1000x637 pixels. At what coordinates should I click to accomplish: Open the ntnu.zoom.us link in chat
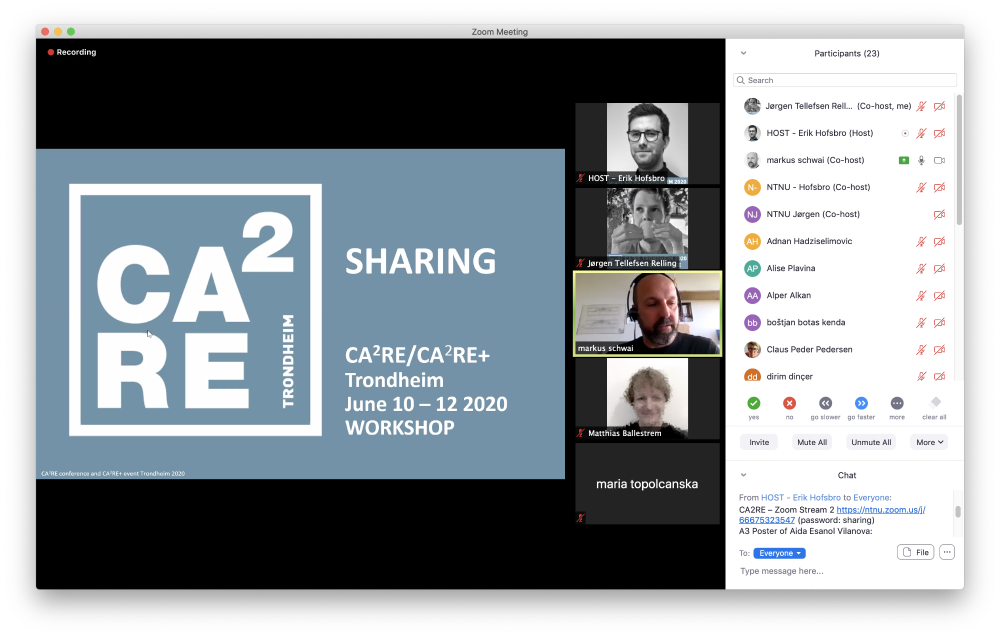880,510
